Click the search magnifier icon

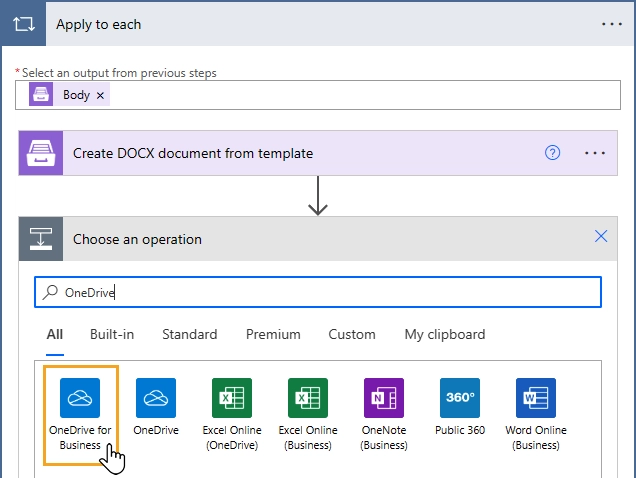tap(50, 292)
